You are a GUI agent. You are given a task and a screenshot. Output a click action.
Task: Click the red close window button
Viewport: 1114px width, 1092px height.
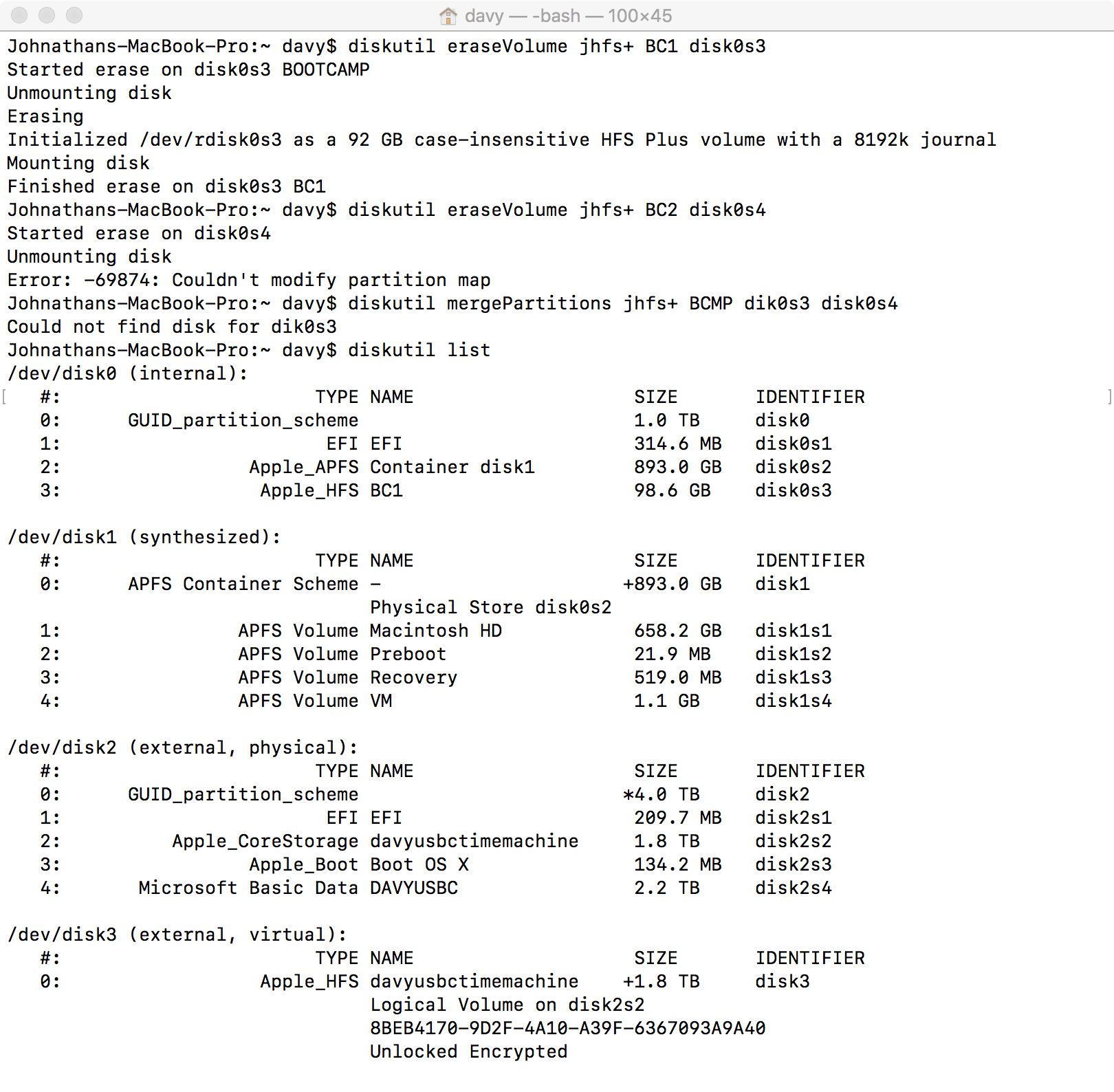(x=19, y=14)
